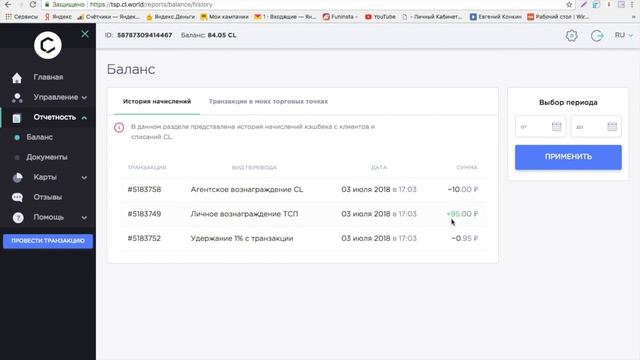Select transaction #5183749

click(144, 214)
